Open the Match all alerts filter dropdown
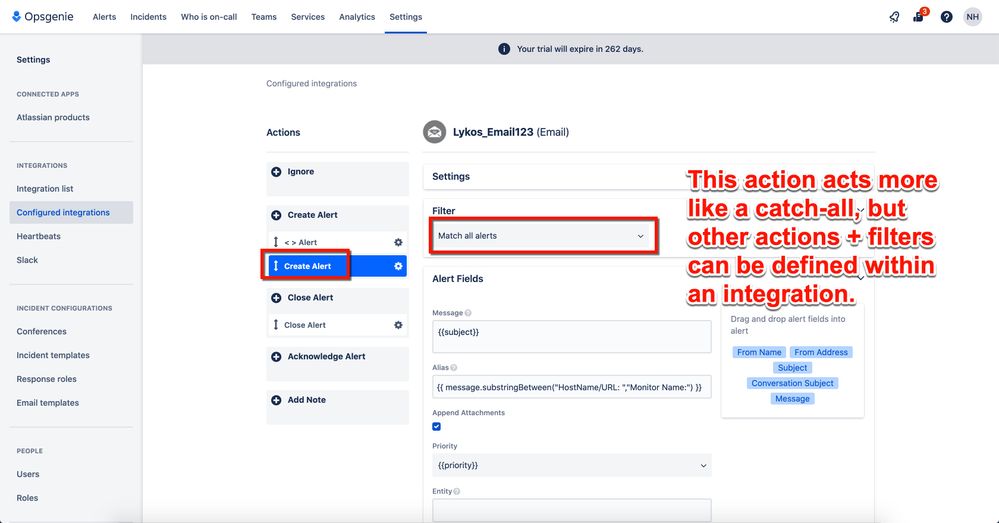The height and width of the screenshot is (523, 999). click(x=540, y=236)
